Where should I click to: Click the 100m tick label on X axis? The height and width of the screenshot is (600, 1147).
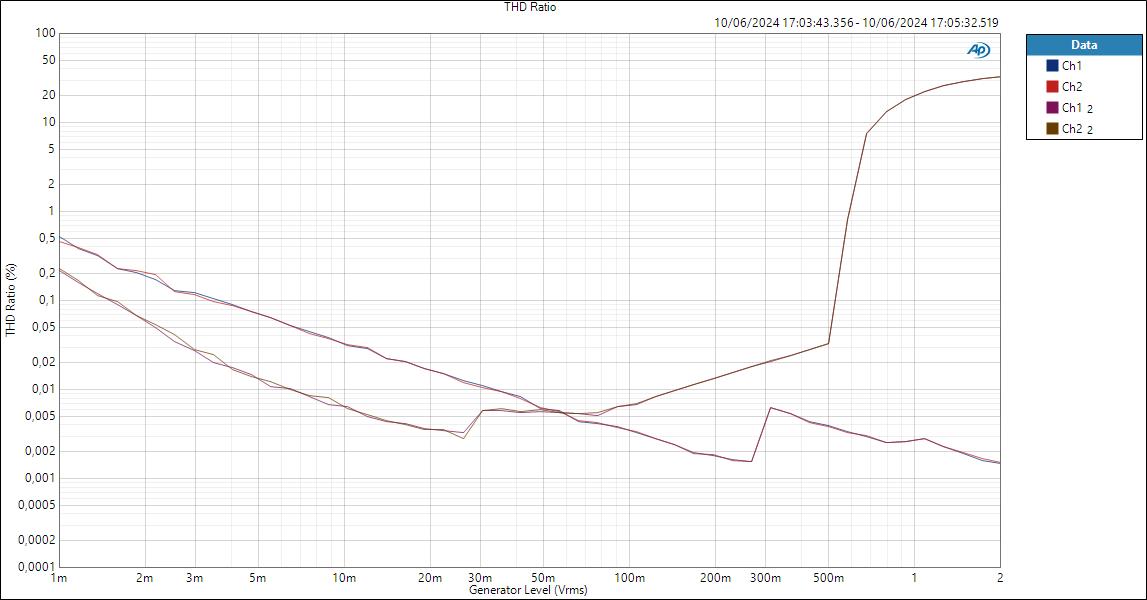tap(629, 578)
